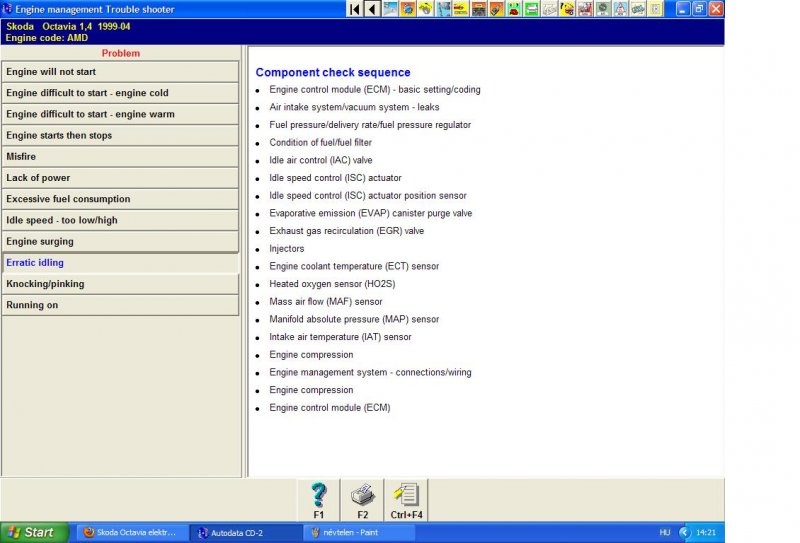This screenshot has width=800, height=543.
Task: Click 'Manifold absolute pressure (MAP) sensor'
Action: pos(354,319)
